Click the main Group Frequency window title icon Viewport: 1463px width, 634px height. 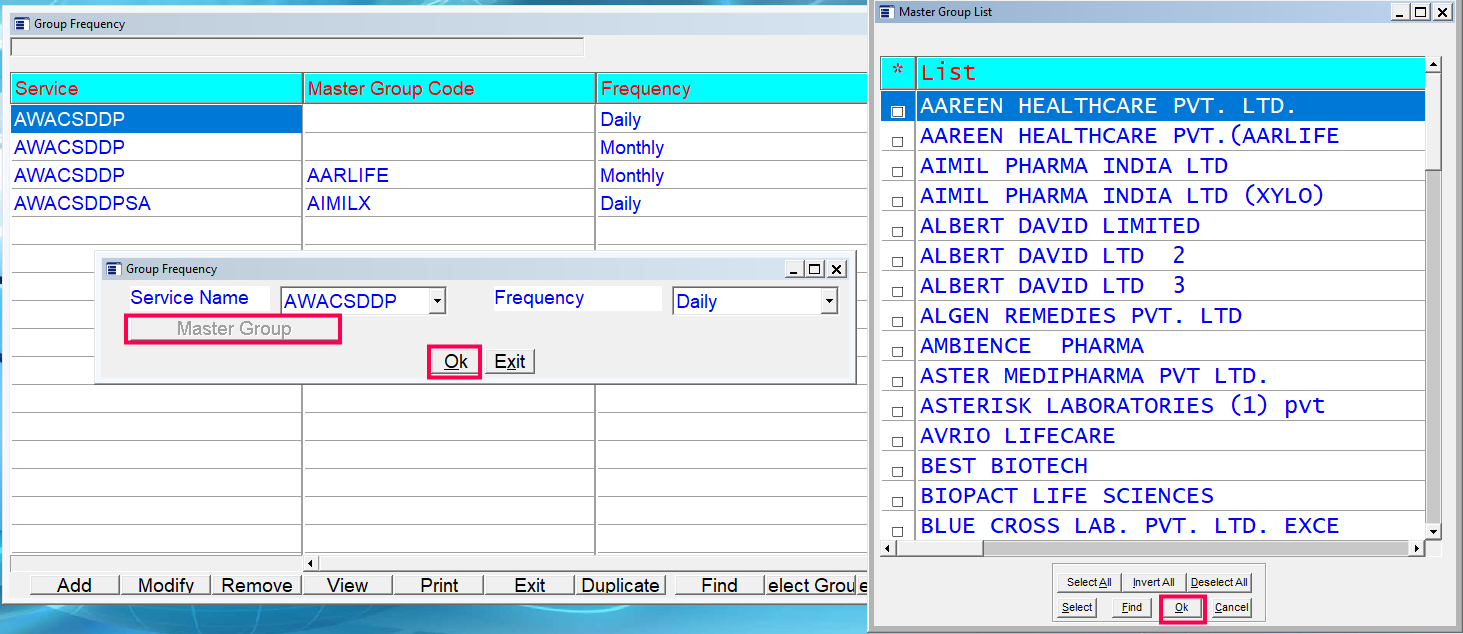pyautogui.click(x=20, y=24)
